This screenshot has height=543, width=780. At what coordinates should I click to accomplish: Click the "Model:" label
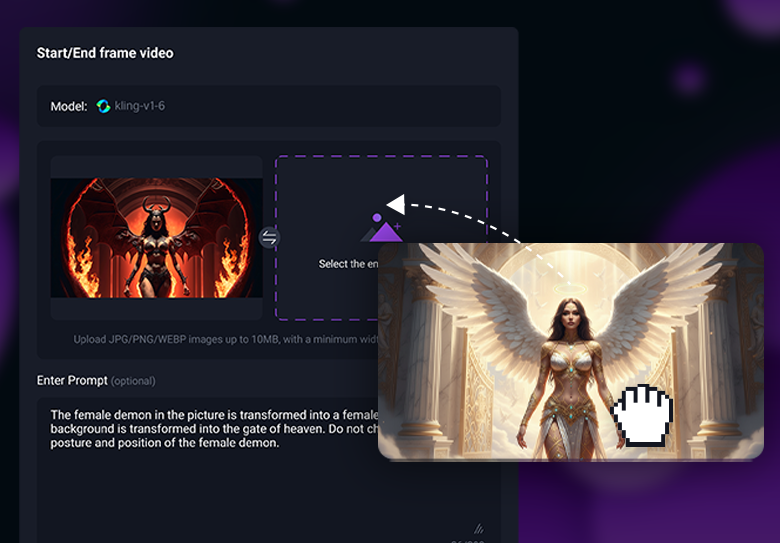69,106
